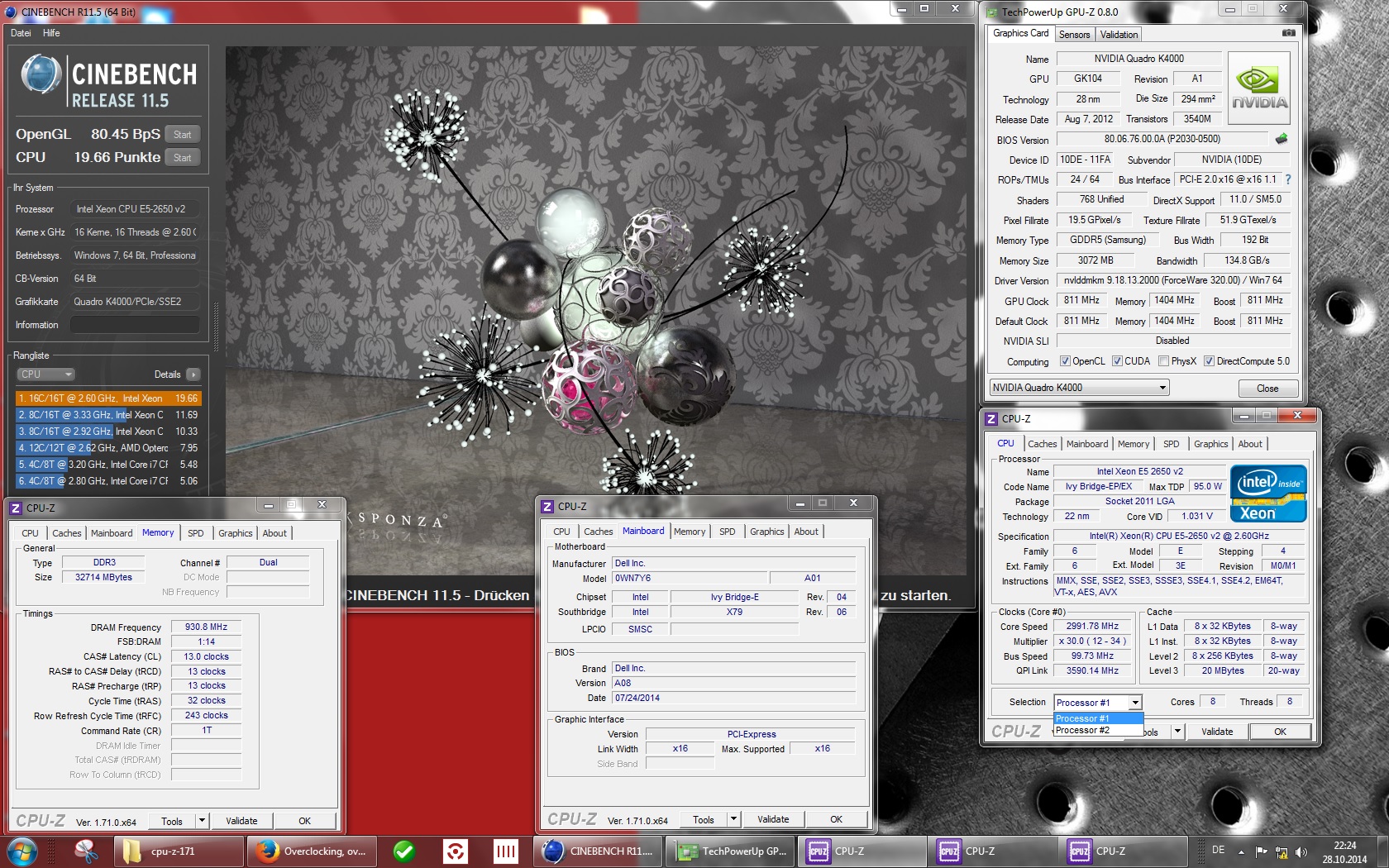Switch to Firefox Overclocking taskbar item
The width and height of the screenshot is (1389, 868).
[312, 851]
